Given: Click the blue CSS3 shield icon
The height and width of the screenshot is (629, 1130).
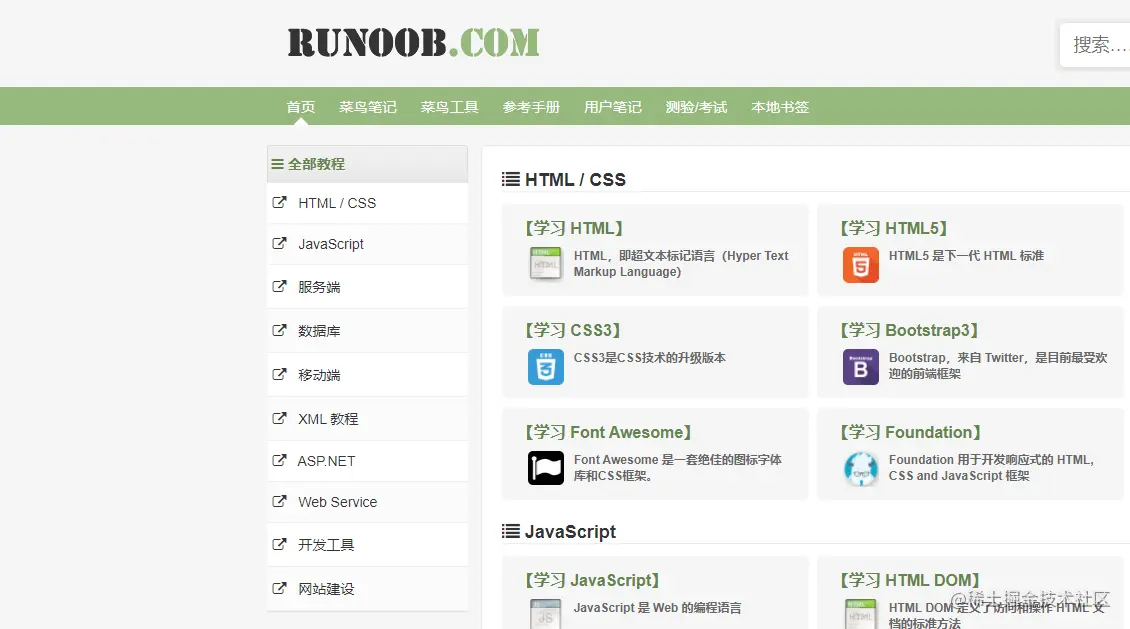Looking at the screenshot, I should pyautogui.click(x=546, y=367).
